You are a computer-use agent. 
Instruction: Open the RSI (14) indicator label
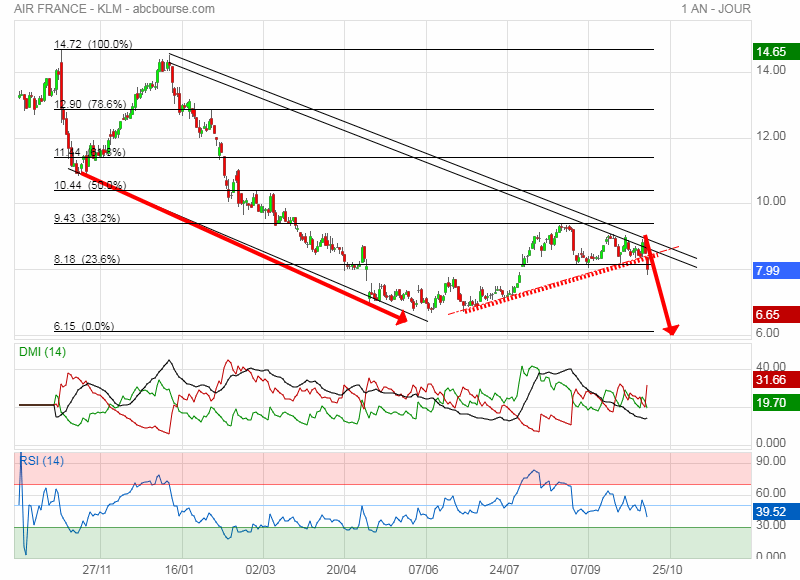[x=42, y=460]
